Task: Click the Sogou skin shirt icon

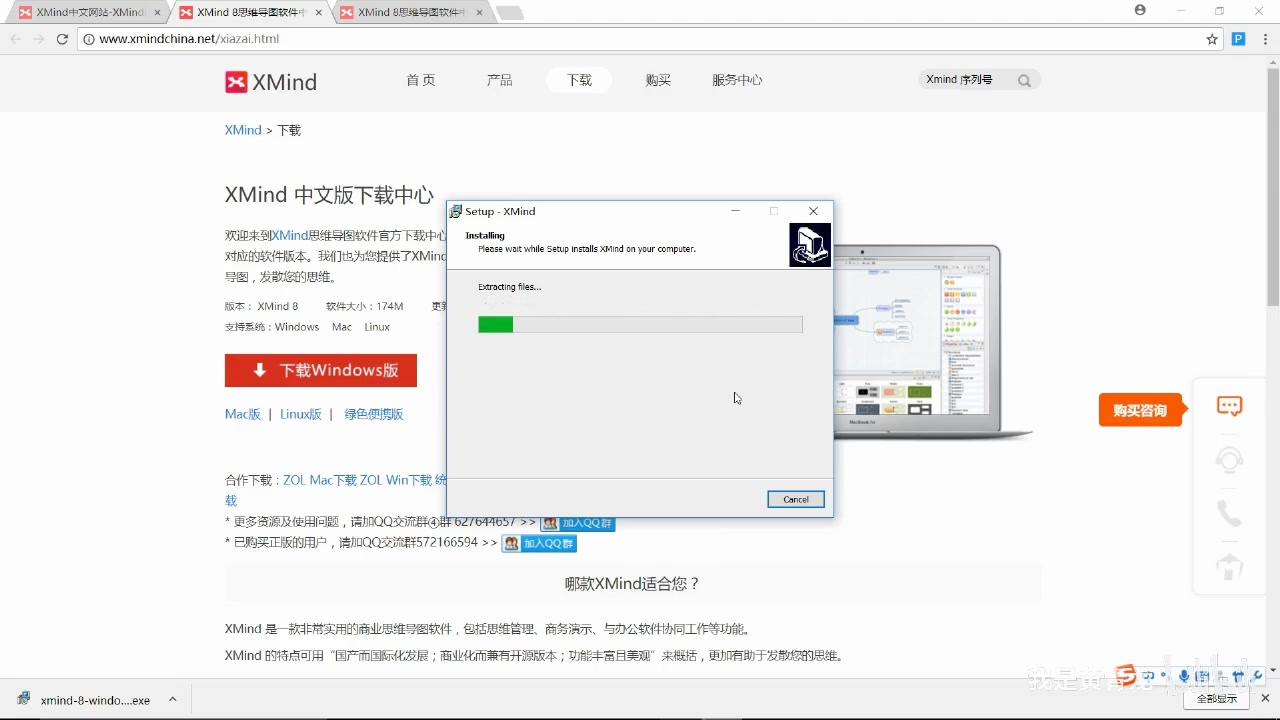Action: click(x=1238, y=676)
